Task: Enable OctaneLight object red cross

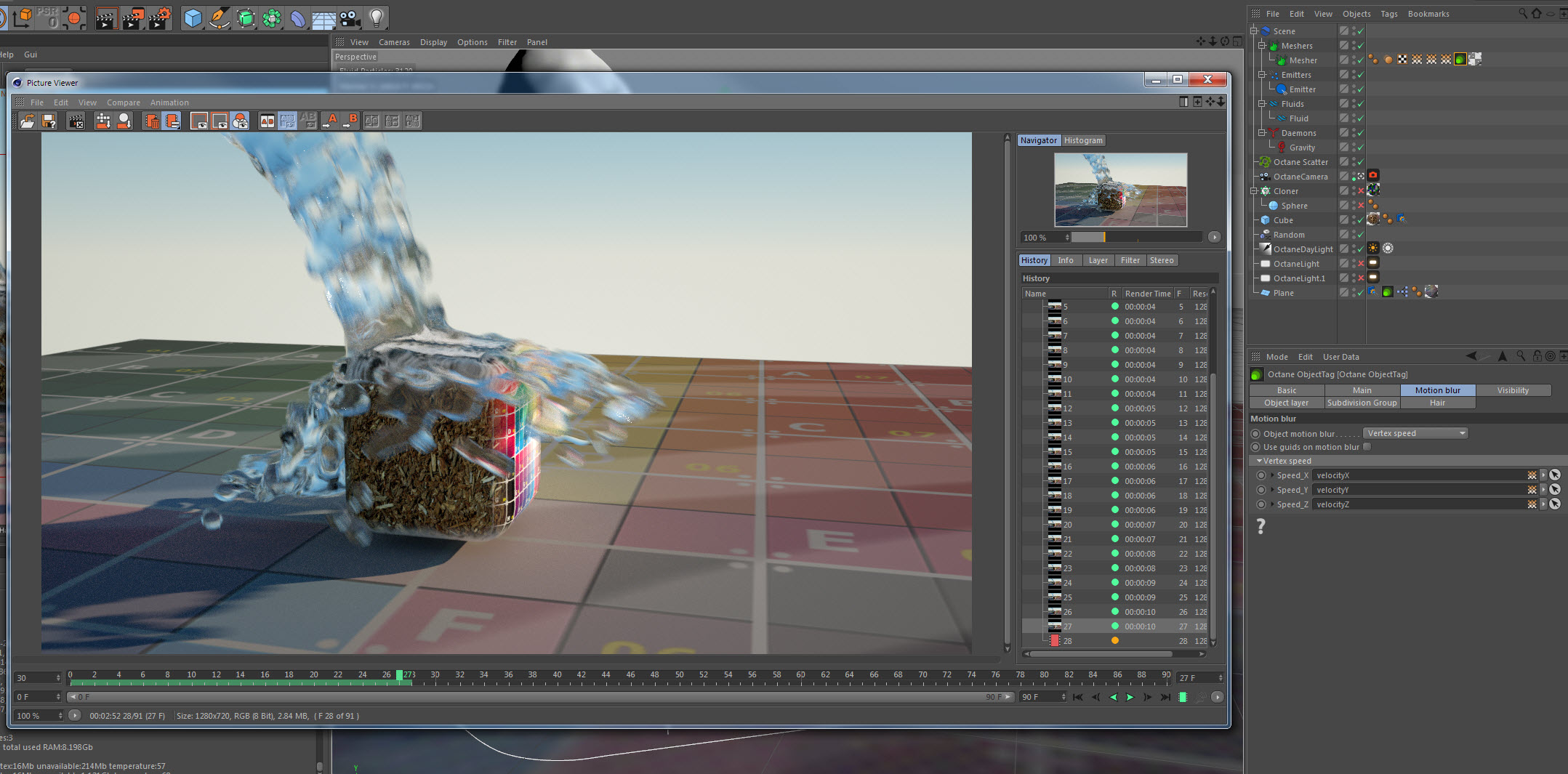Action: [1361, 264]
